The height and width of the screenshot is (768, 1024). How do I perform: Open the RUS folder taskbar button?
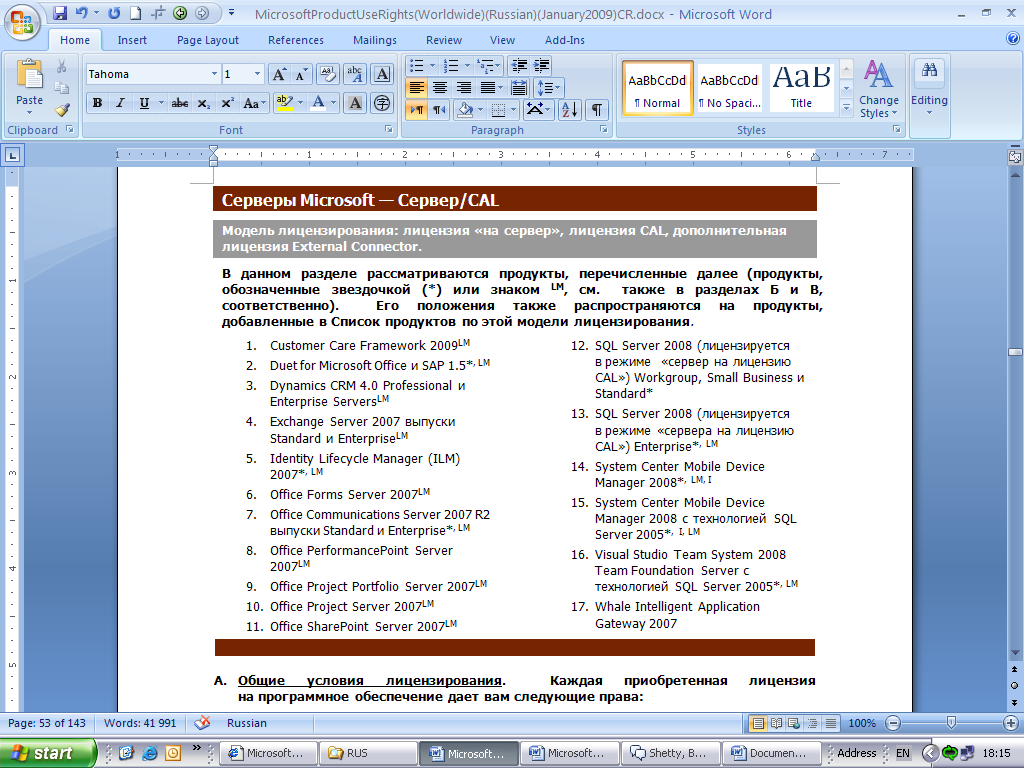click(370, 753)
